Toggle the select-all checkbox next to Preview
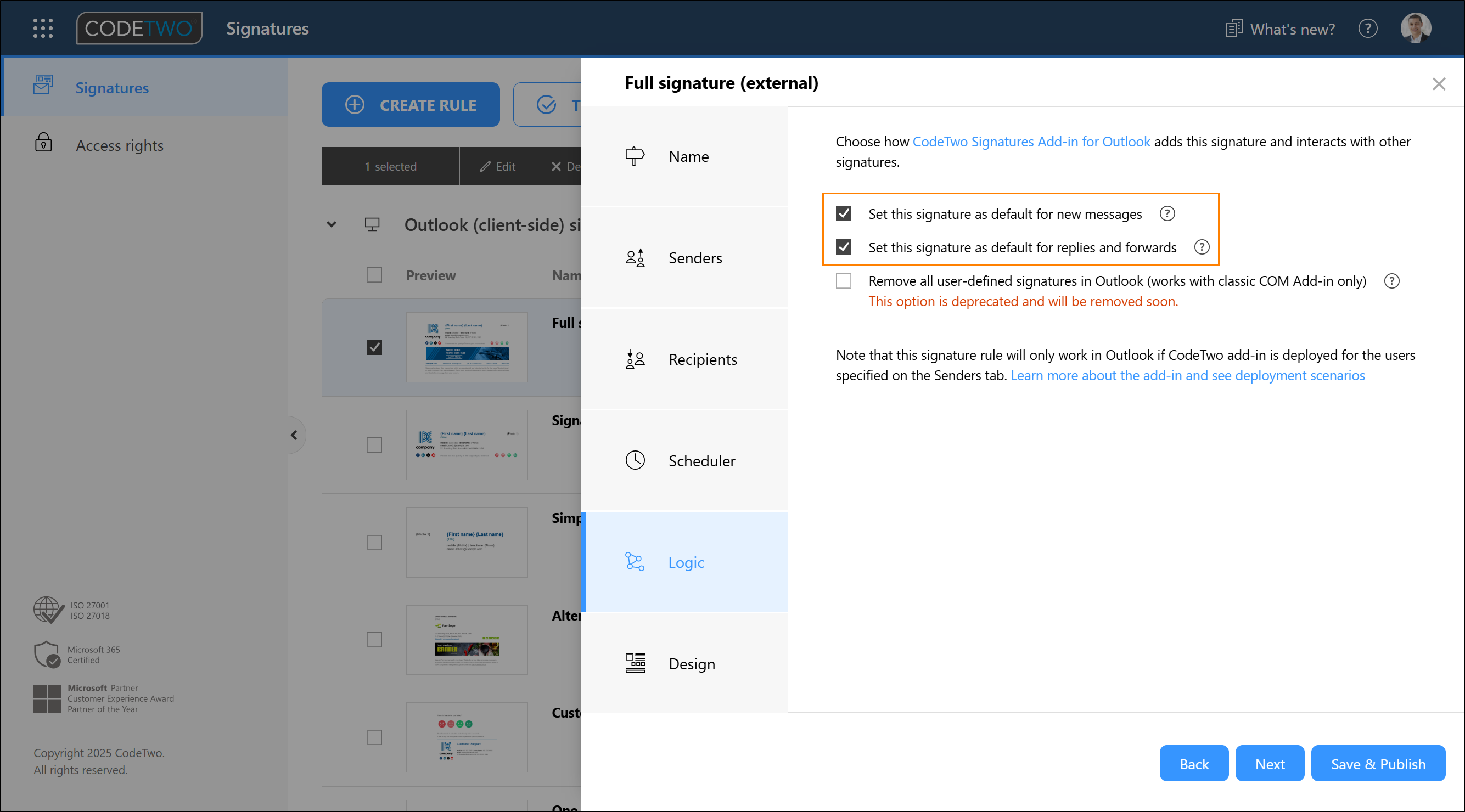 tap(374, 275)
